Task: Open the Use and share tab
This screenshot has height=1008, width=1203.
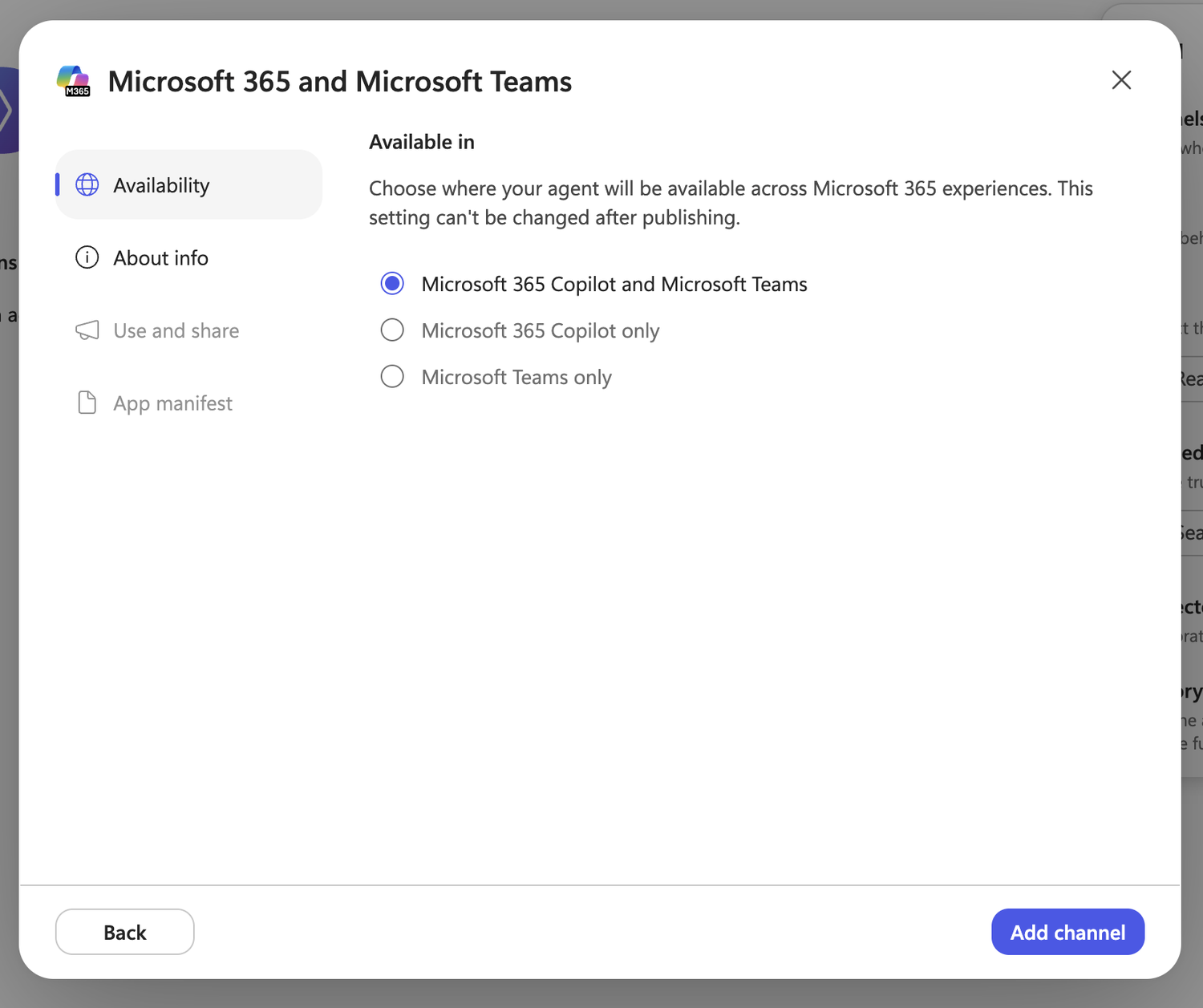Action: click(188, 330)
